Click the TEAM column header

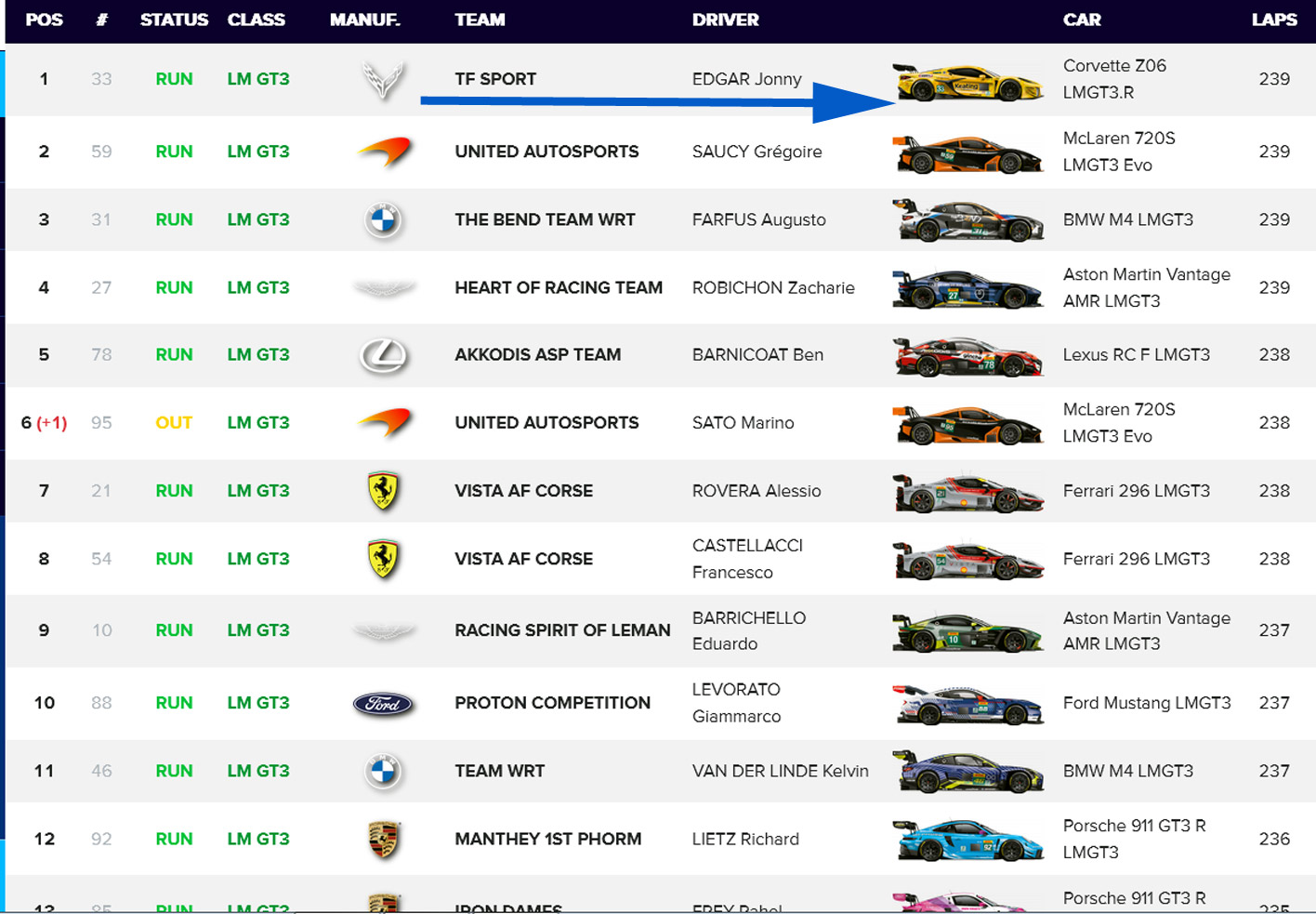pos(480,20)
